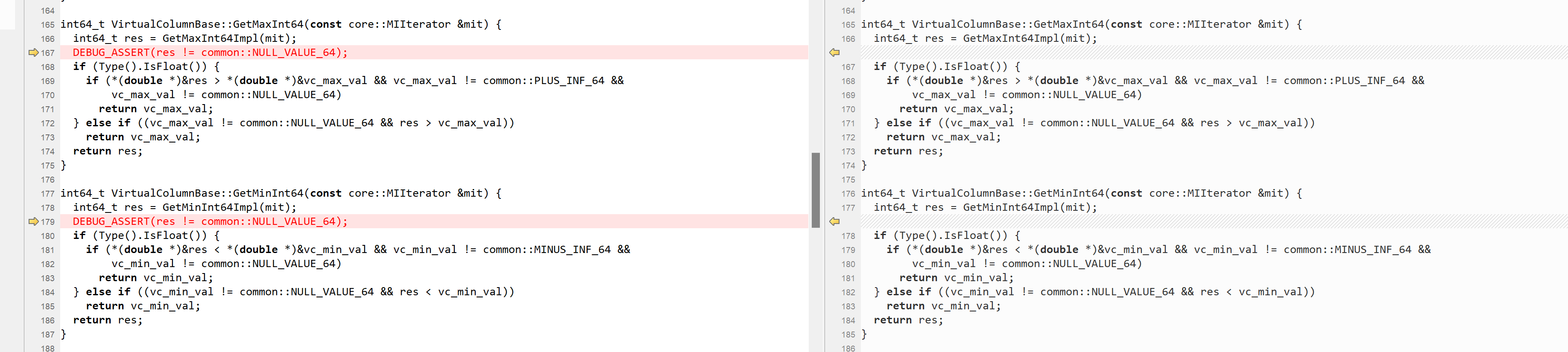1568x352 pixels.
Task: Click left line 186 'return res;'
Action: (x=108, y=320)
